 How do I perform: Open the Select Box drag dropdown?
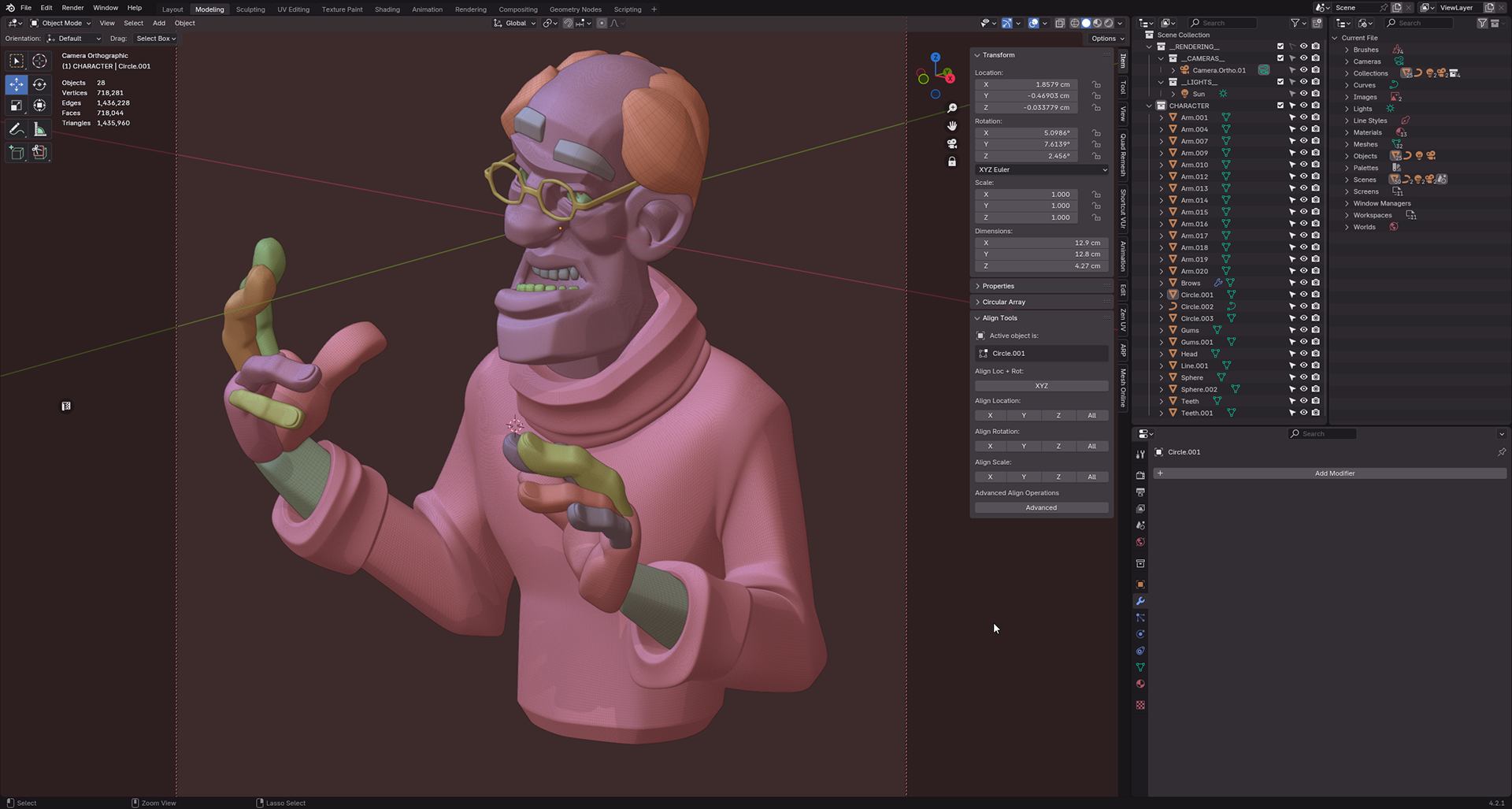coord(156,39)
